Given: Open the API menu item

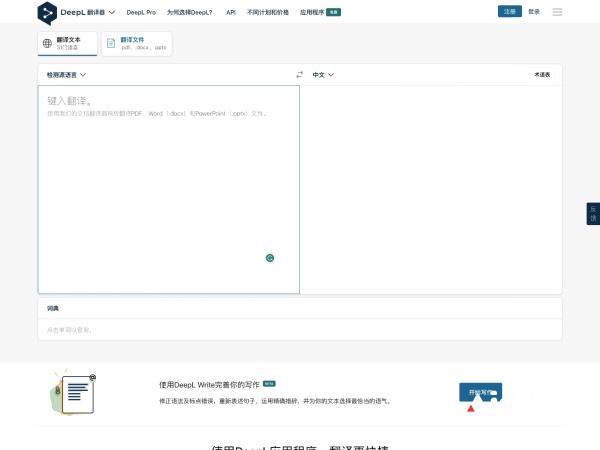Looking at the screenshot, I should click(x=231, y=12).
